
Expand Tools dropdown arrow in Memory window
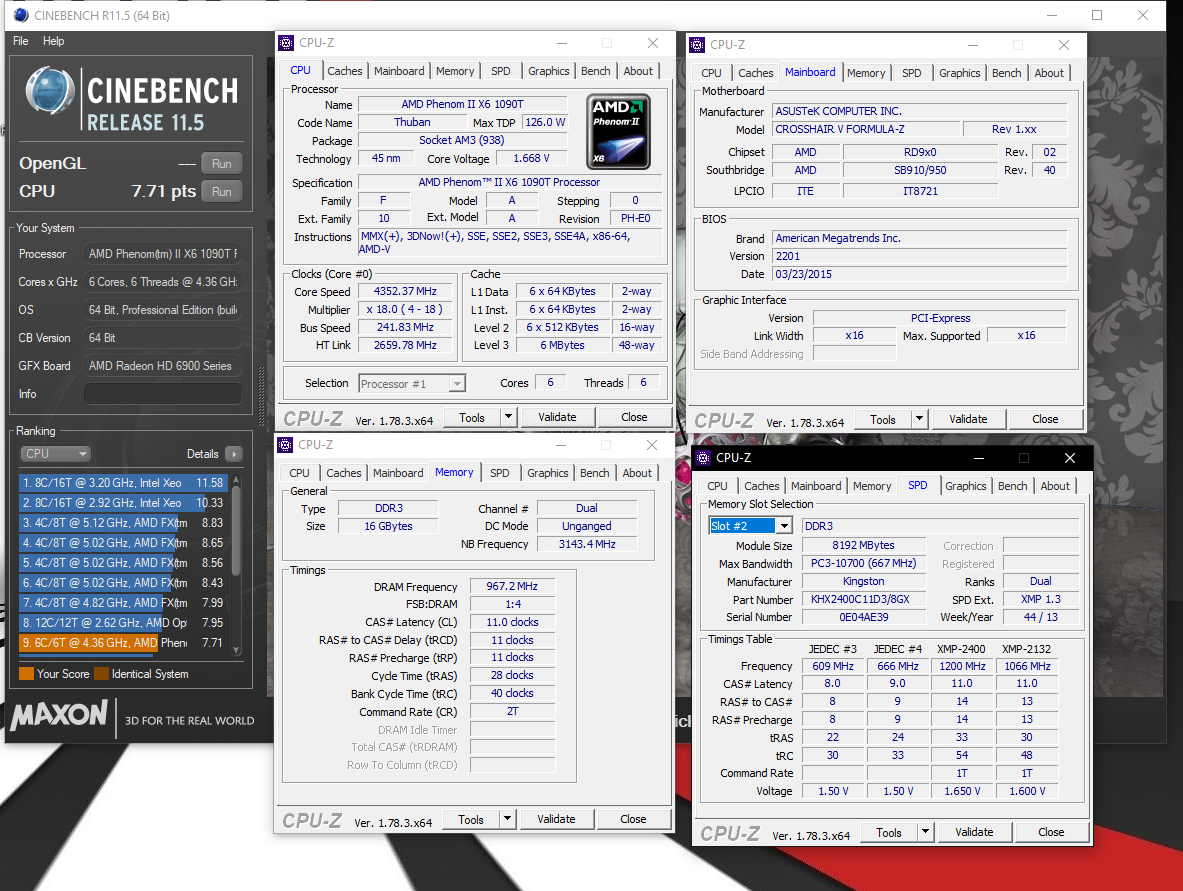click(x=507, y=819)
